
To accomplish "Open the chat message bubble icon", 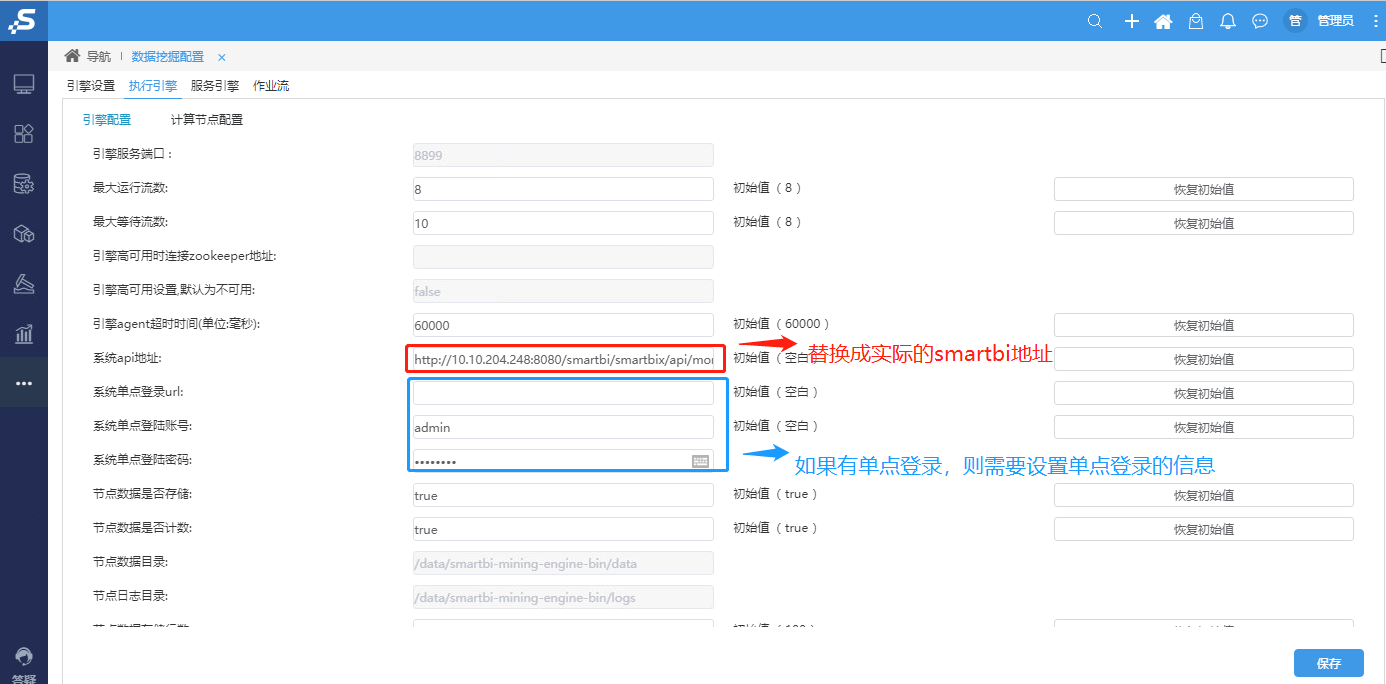I will [1260, 21].
